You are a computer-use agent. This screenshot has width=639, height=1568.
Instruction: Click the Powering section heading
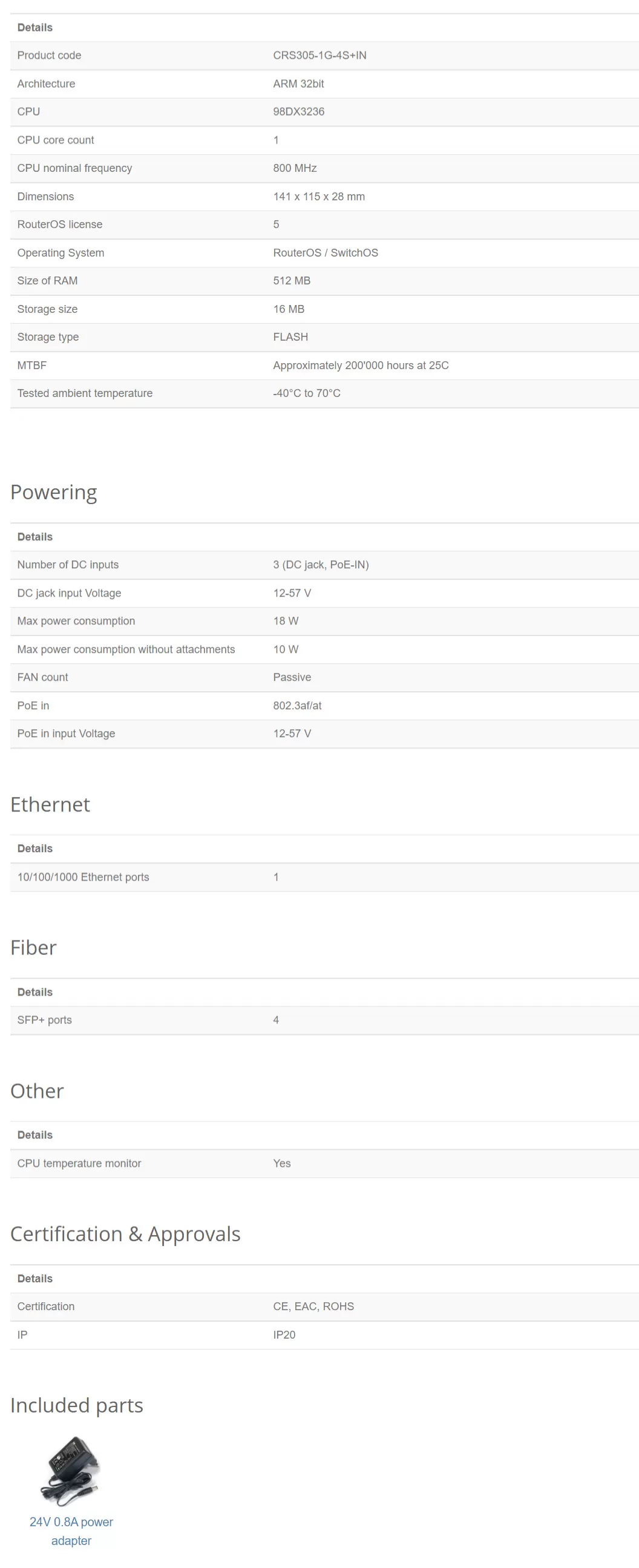54,492
